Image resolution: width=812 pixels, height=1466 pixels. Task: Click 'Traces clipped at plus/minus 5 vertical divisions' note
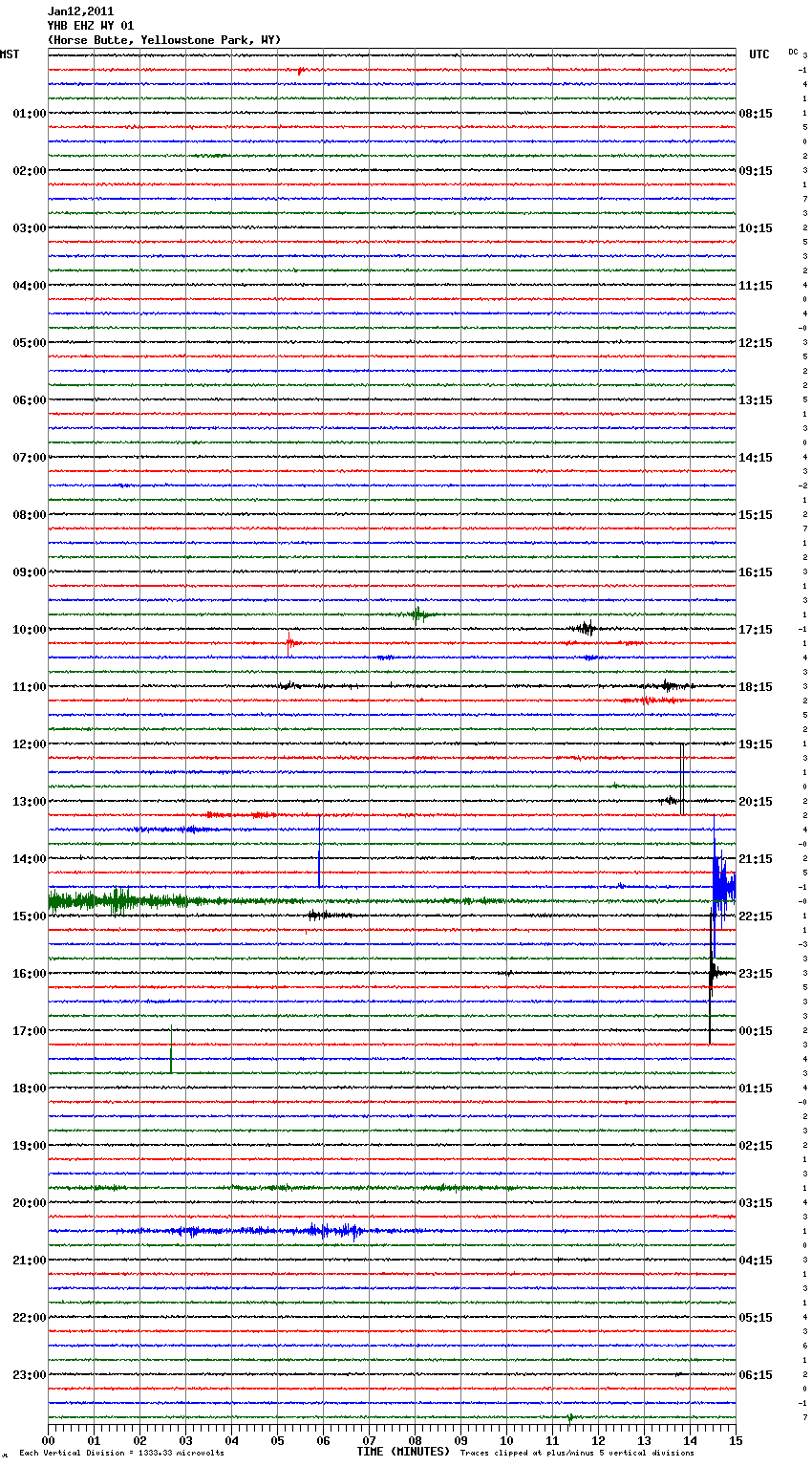click(577, 1454)
